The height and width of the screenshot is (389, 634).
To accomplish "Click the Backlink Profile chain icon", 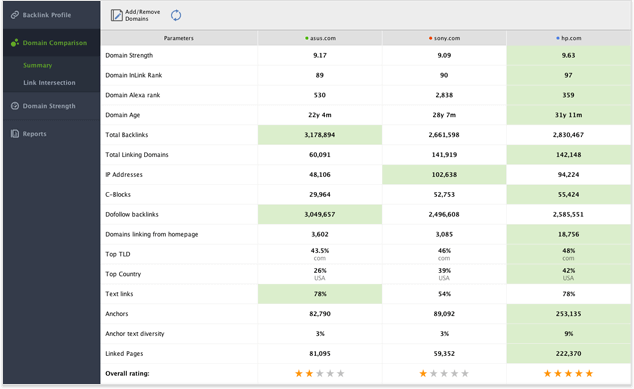I will click(x=15, y=15).
